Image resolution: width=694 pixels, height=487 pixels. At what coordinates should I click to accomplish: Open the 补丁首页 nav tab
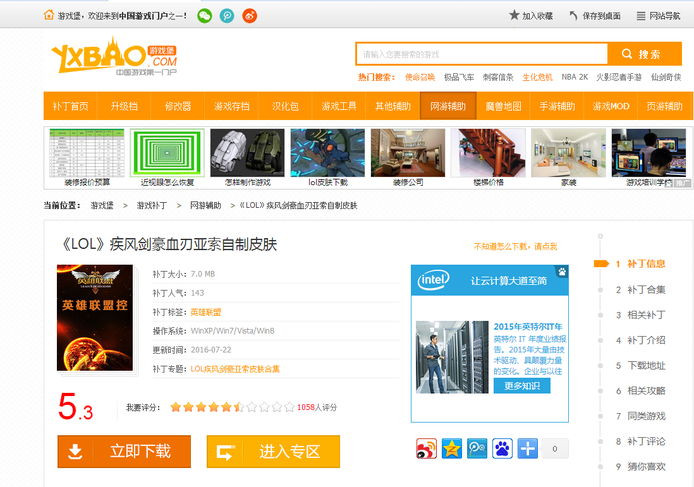(70, 106)
